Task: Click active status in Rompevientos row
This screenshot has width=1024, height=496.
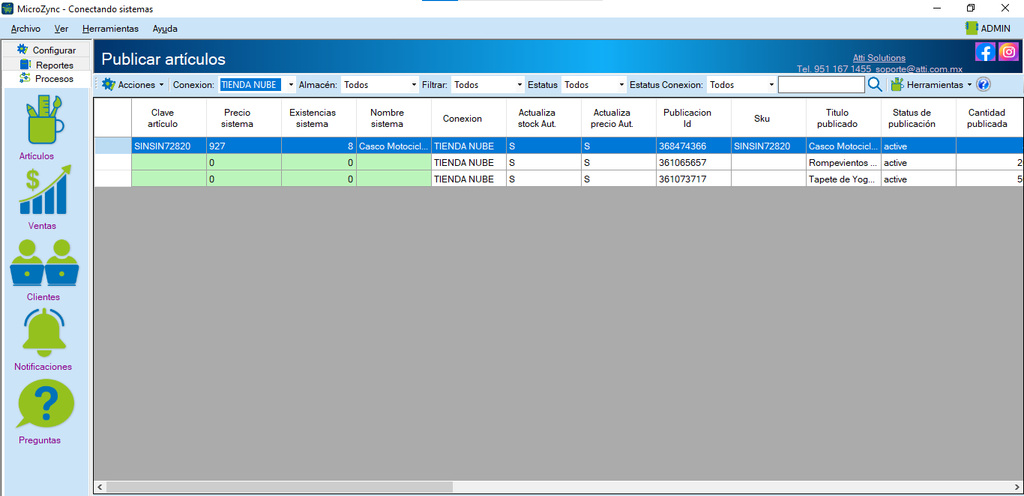Action: coord(919,163)
